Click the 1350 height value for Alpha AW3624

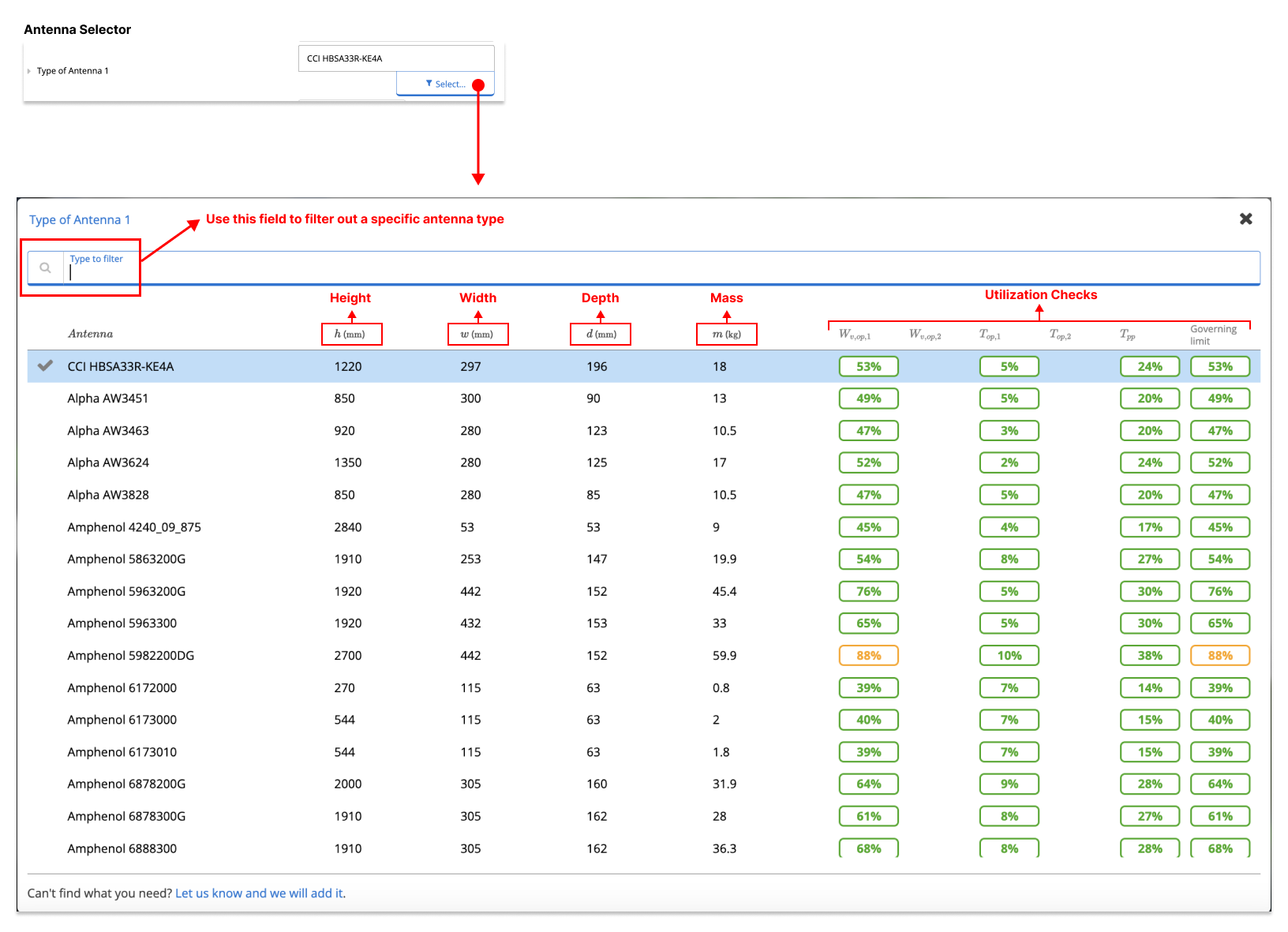348,462
